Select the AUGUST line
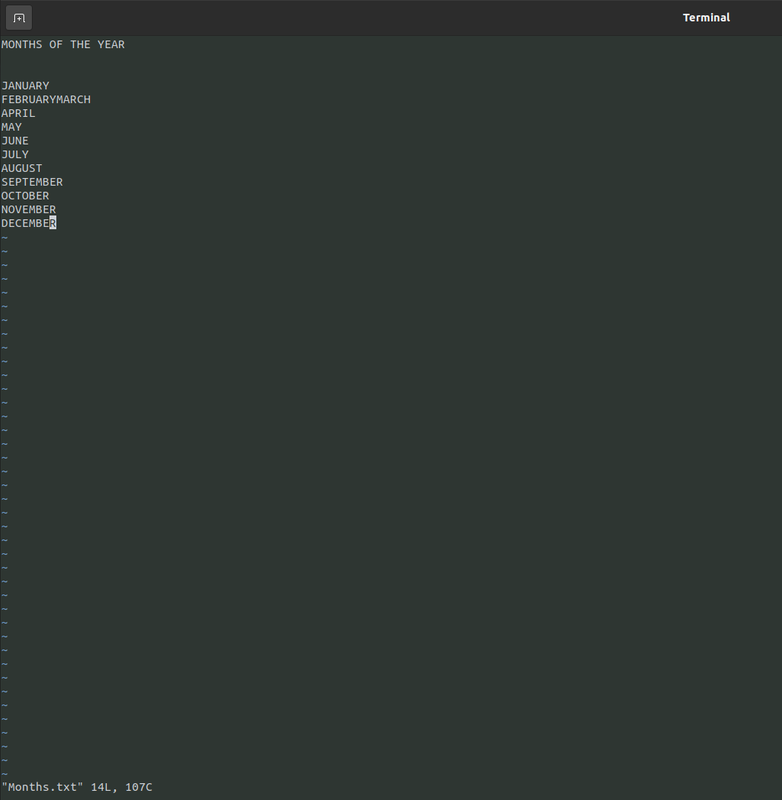Image resolution: width=782 pixels, height=800 pixels. click(22, 168)
